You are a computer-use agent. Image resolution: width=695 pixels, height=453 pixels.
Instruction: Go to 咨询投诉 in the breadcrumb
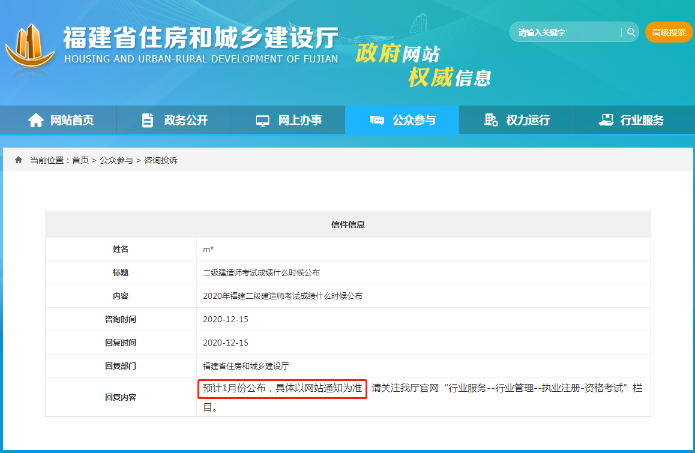pyautogui.click(x=161, y=160)
